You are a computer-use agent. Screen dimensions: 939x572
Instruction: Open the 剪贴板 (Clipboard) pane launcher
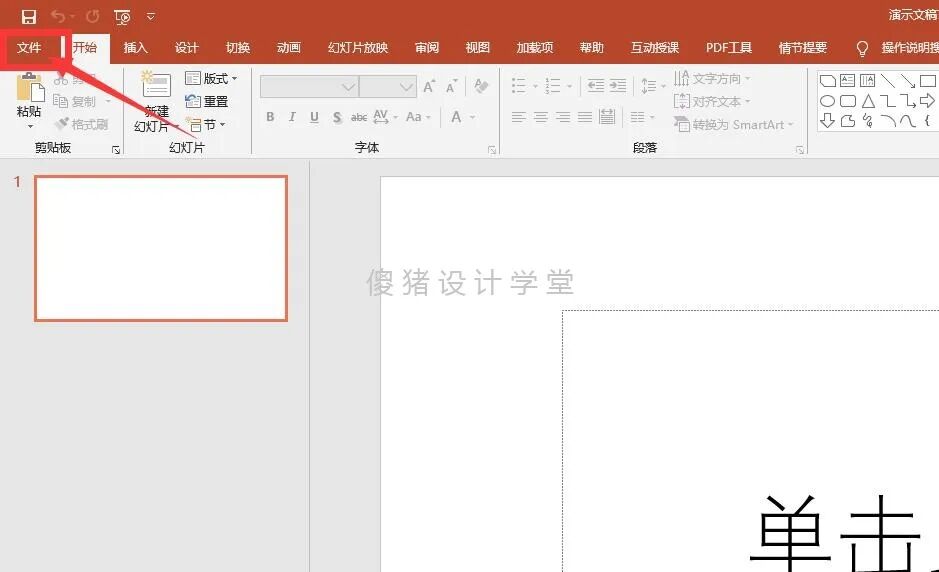tap(116, 150)
